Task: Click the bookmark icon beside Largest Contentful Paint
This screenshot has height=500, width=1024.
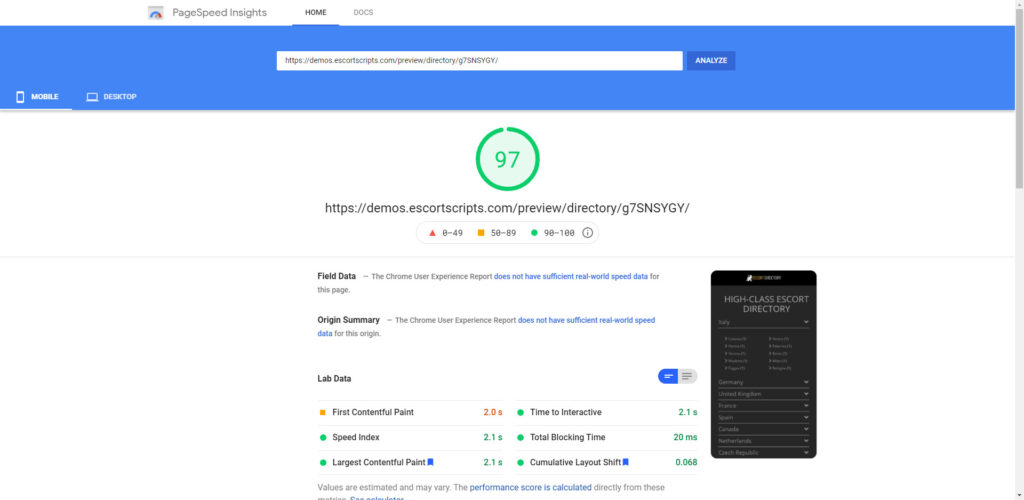Action: [x=430, y=462]
